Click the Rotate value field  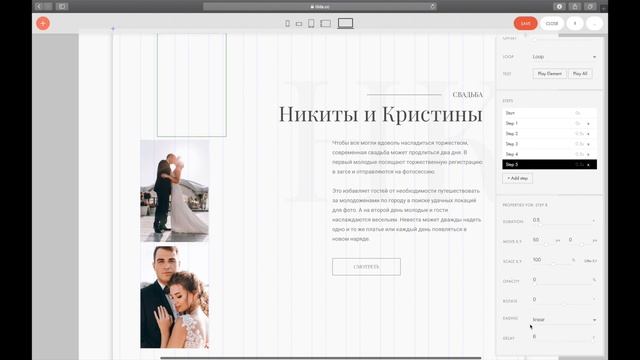[x=562, y=300]
